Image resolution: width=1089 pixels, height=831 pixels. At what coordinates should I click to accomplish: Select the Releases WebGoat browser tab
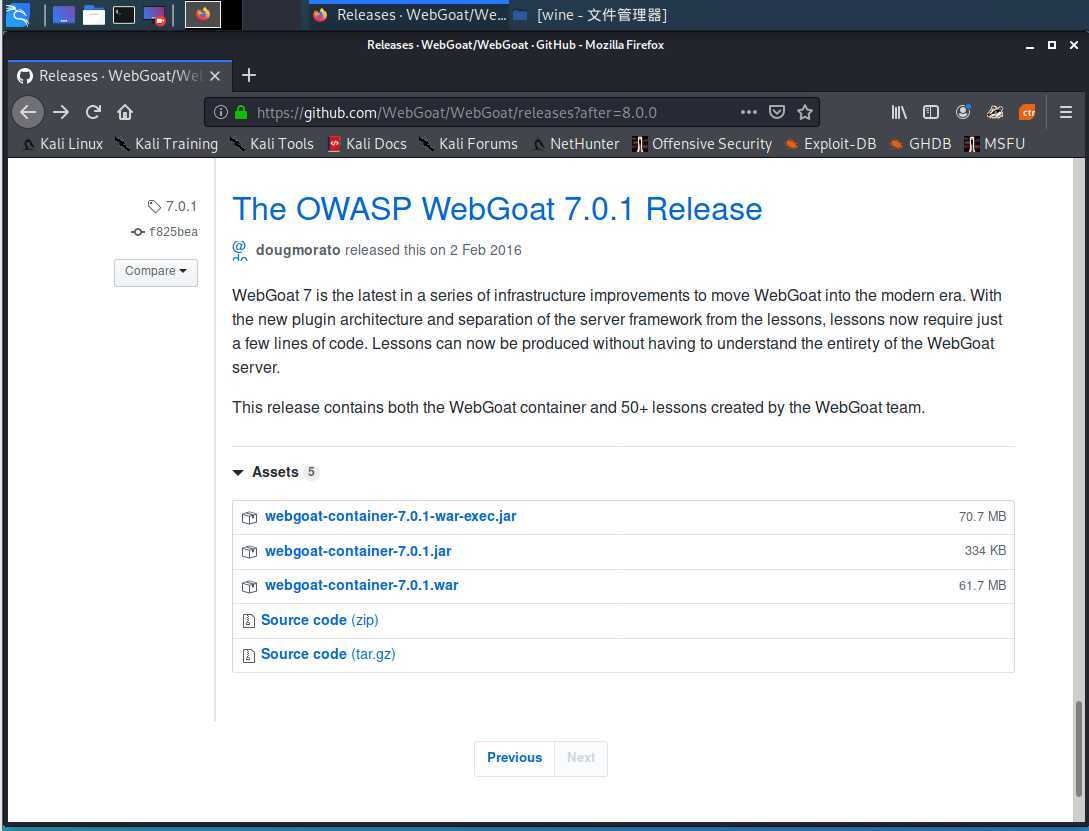point(119,76)
